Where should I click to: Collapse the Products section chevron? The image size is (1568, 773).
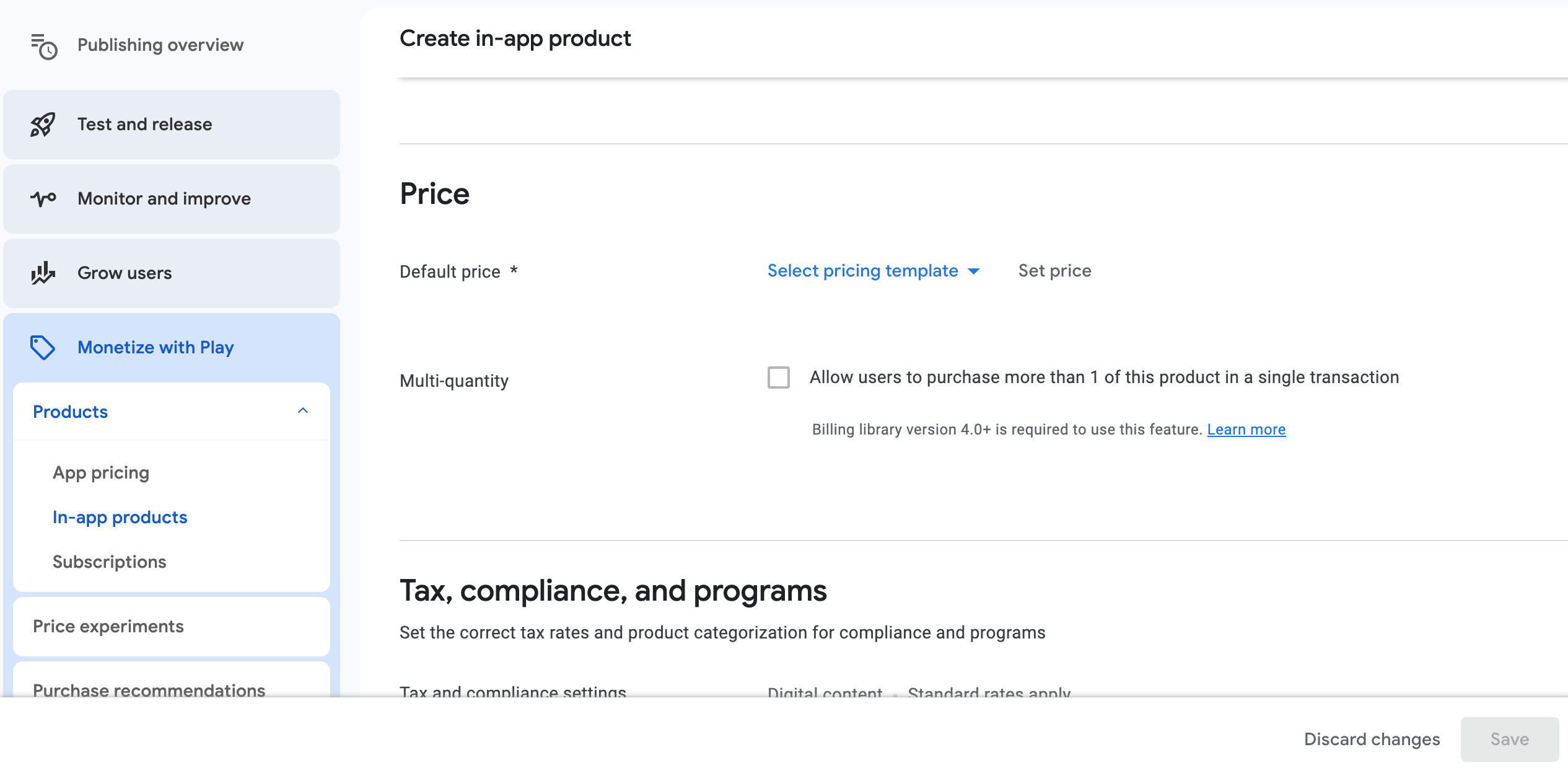coord(303,411)
